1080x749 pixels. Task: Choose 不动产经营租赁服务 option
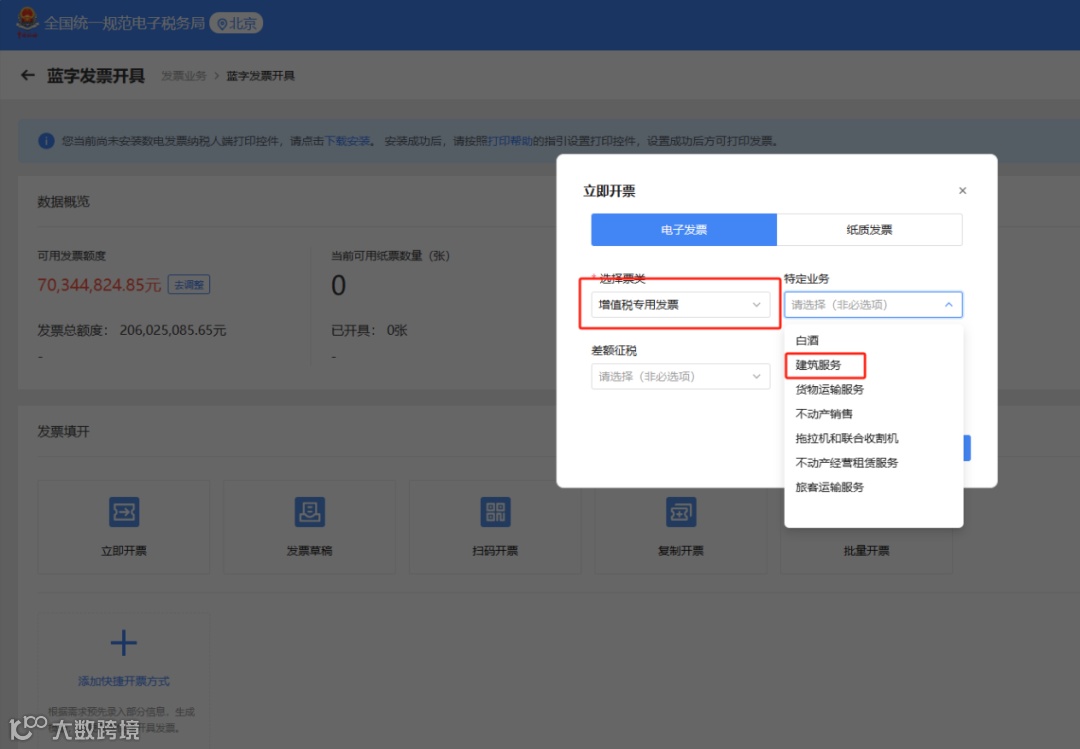[x=873, y=462]
